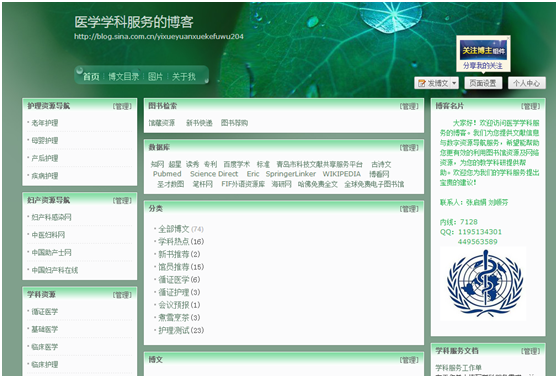Click 管理 link in 护理资源导航 panel
558x378 pixels.
[x=122, y=106]
